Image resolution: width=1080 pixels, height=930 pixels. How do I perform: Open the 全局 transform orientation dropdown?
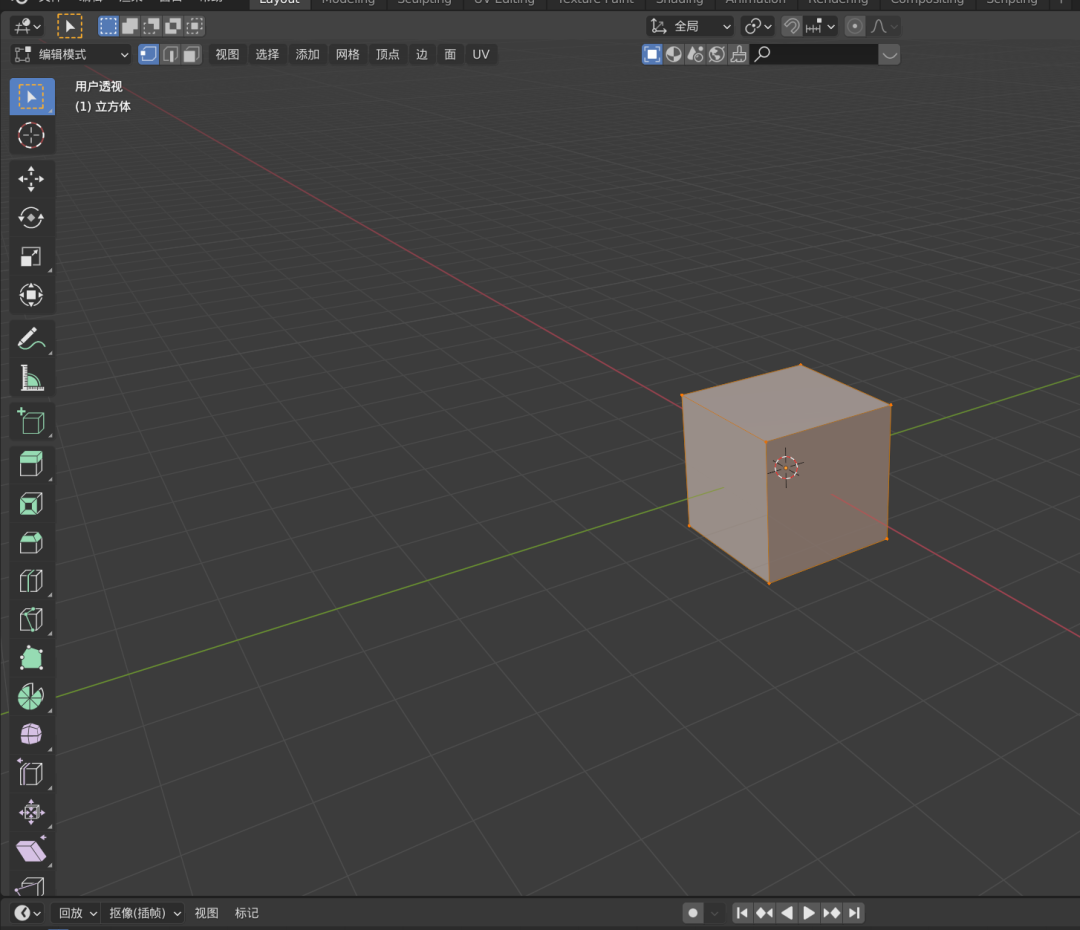click(x=690, y=26)
